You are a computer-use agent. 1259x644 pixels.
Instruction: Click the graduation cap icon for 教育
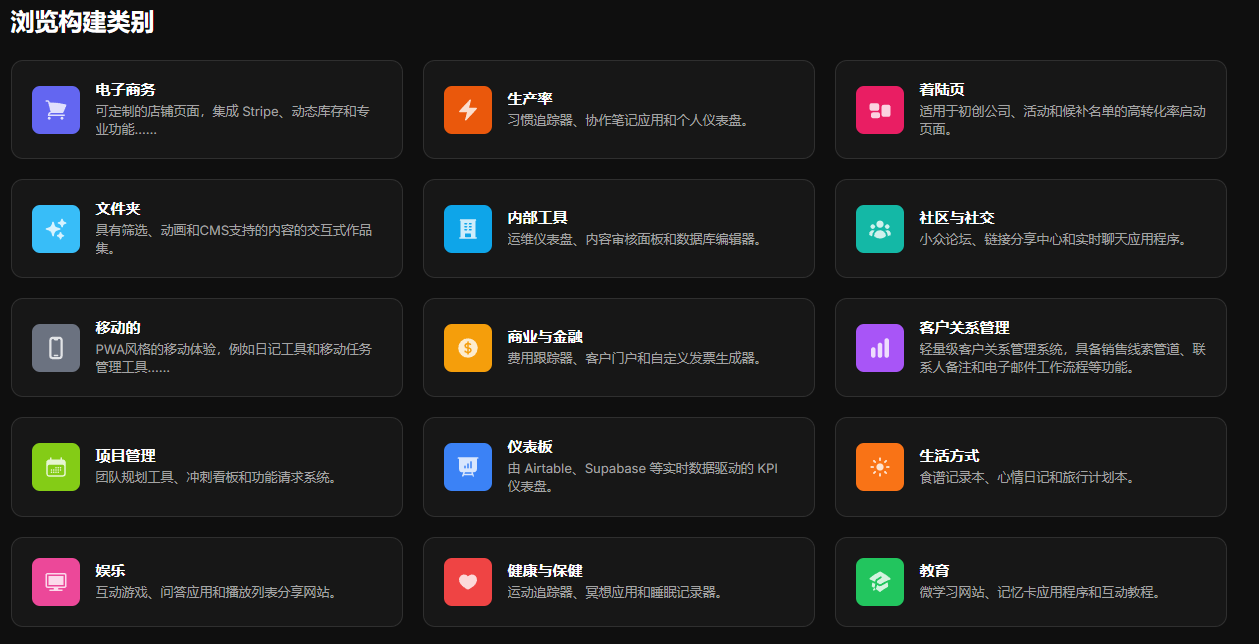tap(880, 582)
